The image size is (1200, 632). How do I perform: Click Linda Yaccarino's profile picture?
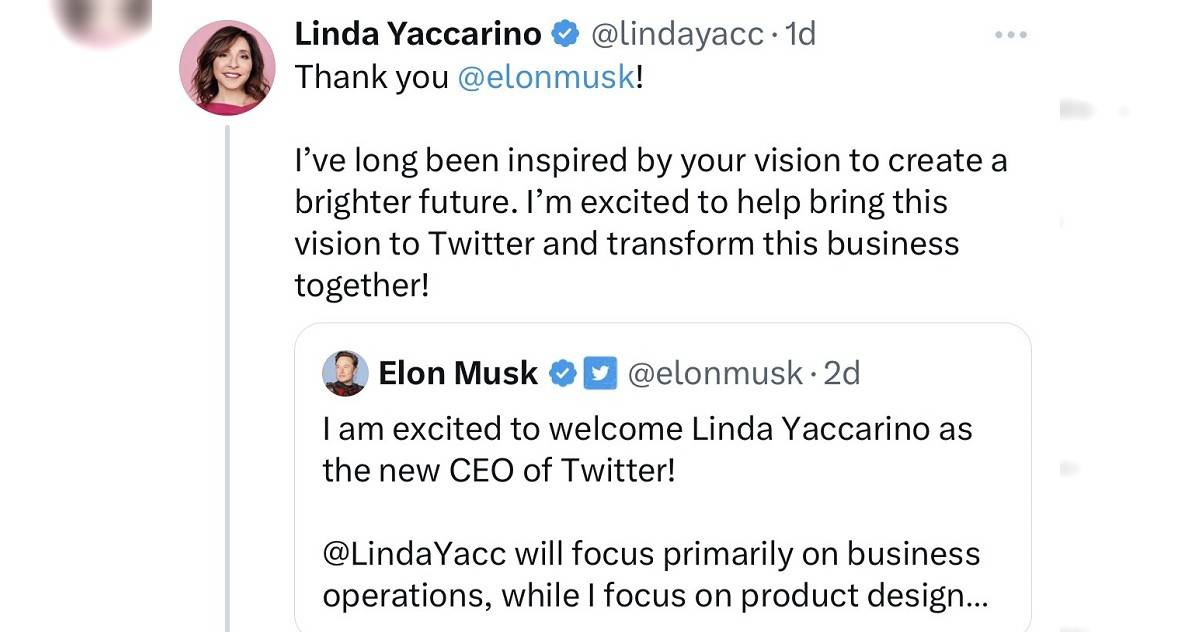tap(227, 69)
